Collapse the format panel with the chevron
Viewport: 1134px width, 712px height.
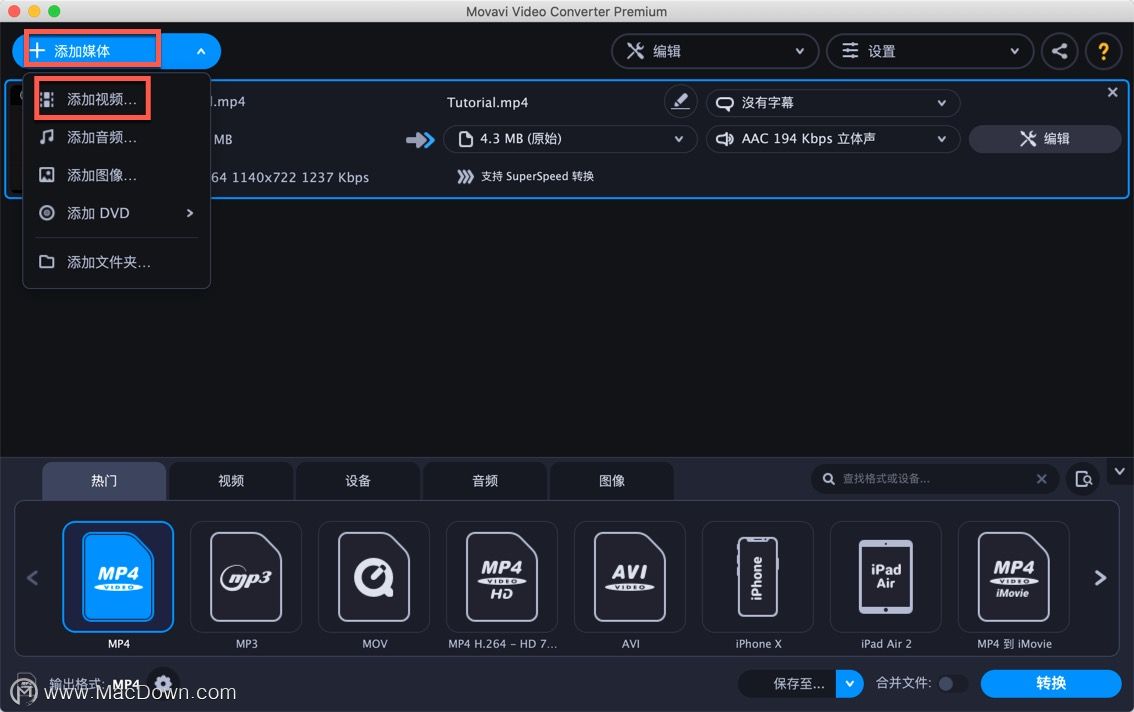1120,471
